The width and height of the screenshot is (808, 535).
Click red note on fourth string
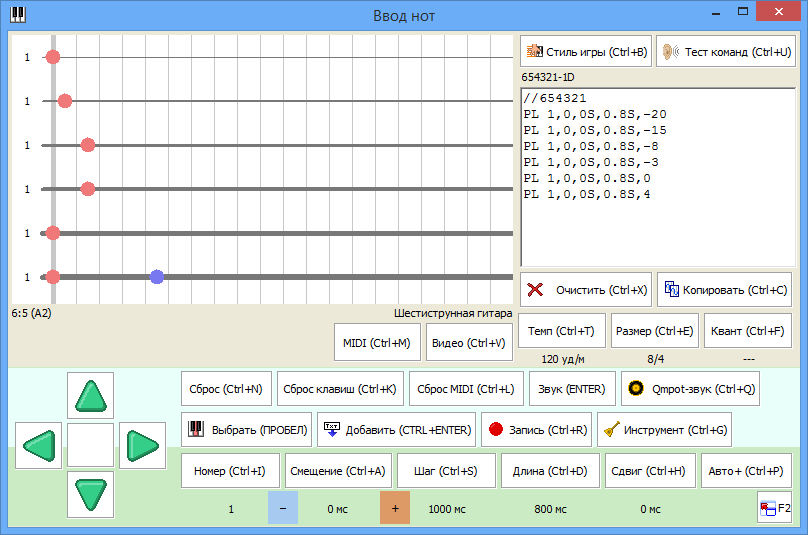click(x=88, y=189)
